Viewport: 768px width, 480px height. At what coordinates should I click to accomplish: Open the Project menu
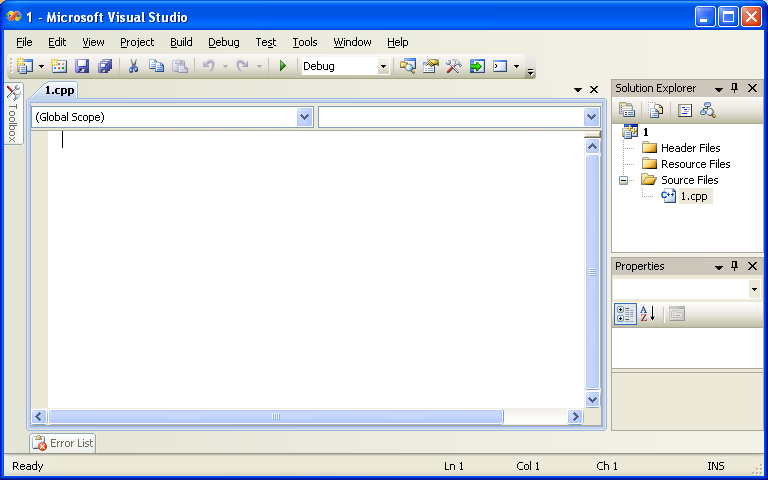pyautogui.click(x=137, y=42)
